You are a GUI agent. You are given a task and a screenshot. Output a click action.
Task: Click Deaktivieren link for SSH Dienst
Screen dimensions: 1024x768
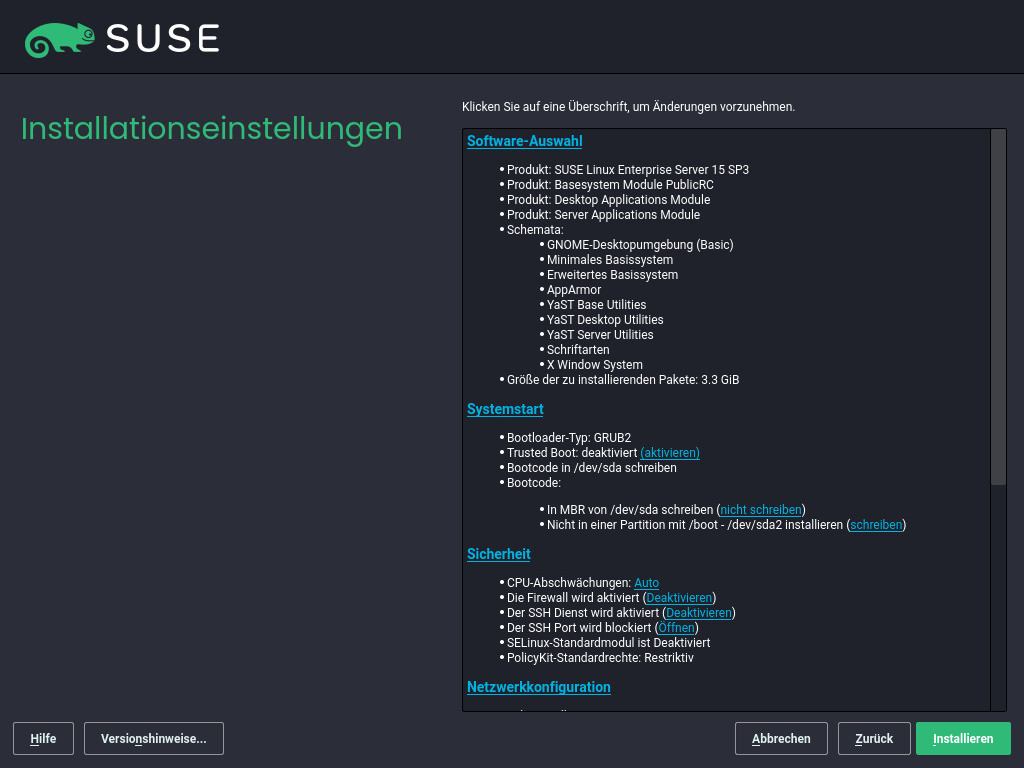(699, 613)
